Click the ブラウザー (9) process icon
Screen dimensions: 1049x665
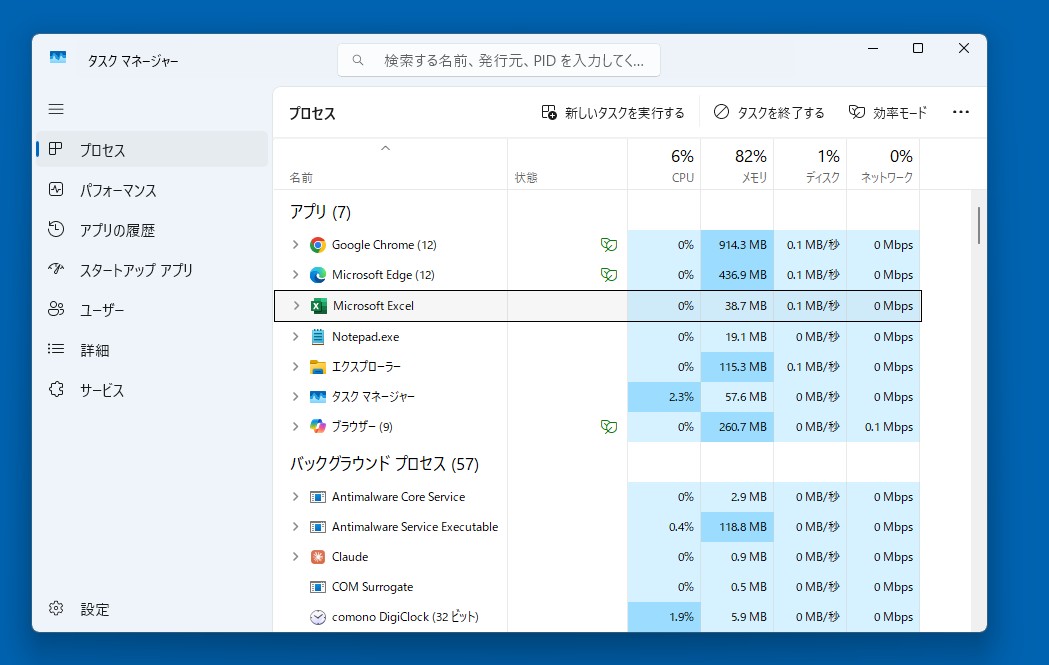point(318,426)
